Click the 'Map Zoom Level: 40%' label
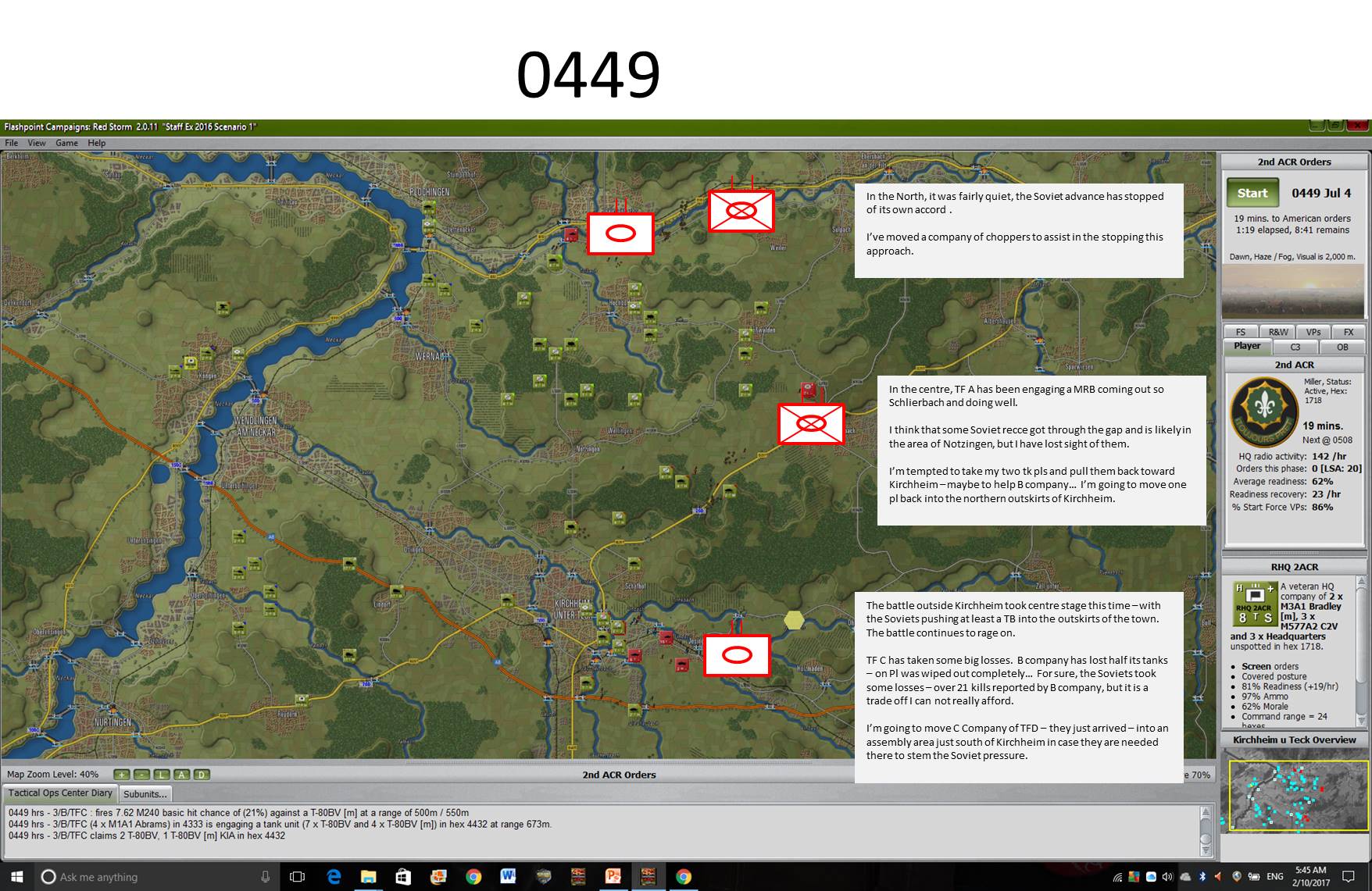The image size is (1372, 891). tap(53, 775)
